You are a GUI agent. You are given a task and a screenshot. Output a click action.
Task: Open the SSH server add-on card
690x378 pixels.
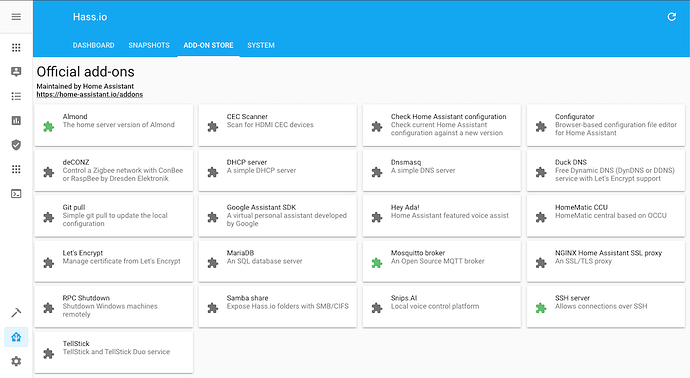click(606, 307)
